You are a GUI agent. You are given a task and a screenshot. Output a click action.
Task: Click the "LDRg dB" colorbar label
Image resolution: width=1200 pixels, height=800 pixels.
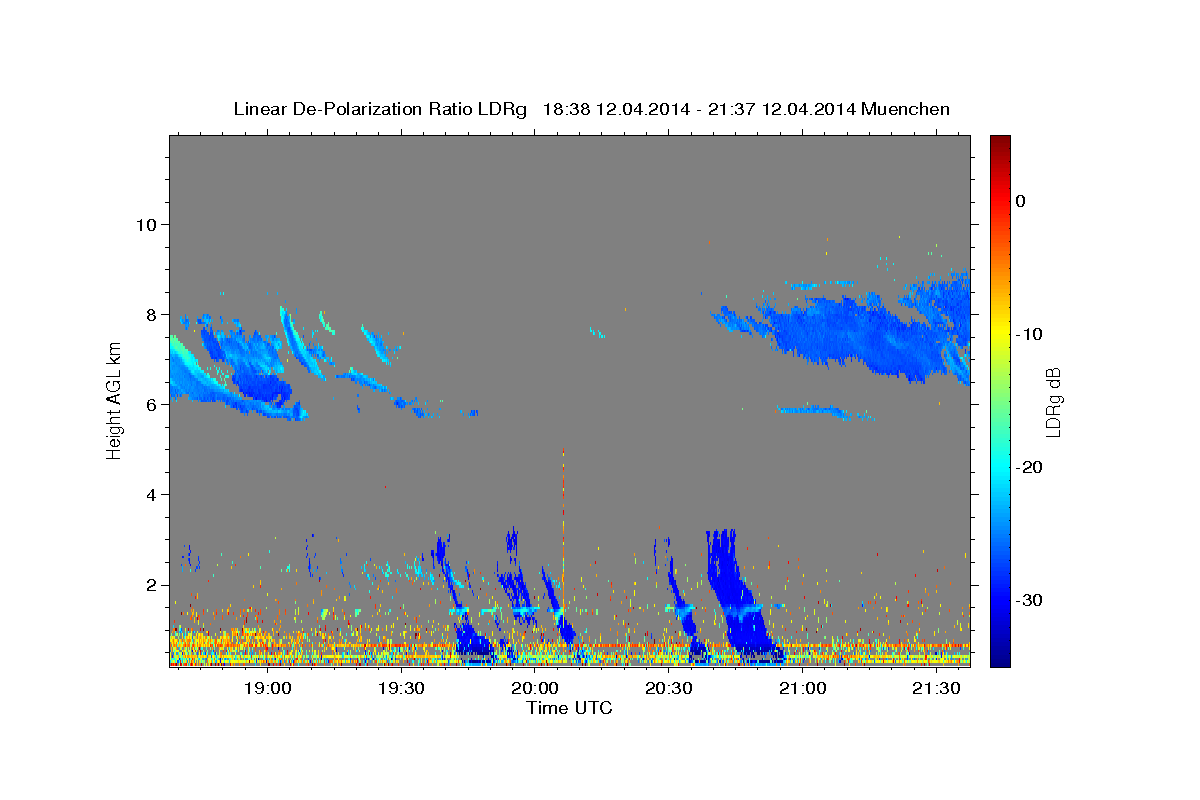point(1053,401)
